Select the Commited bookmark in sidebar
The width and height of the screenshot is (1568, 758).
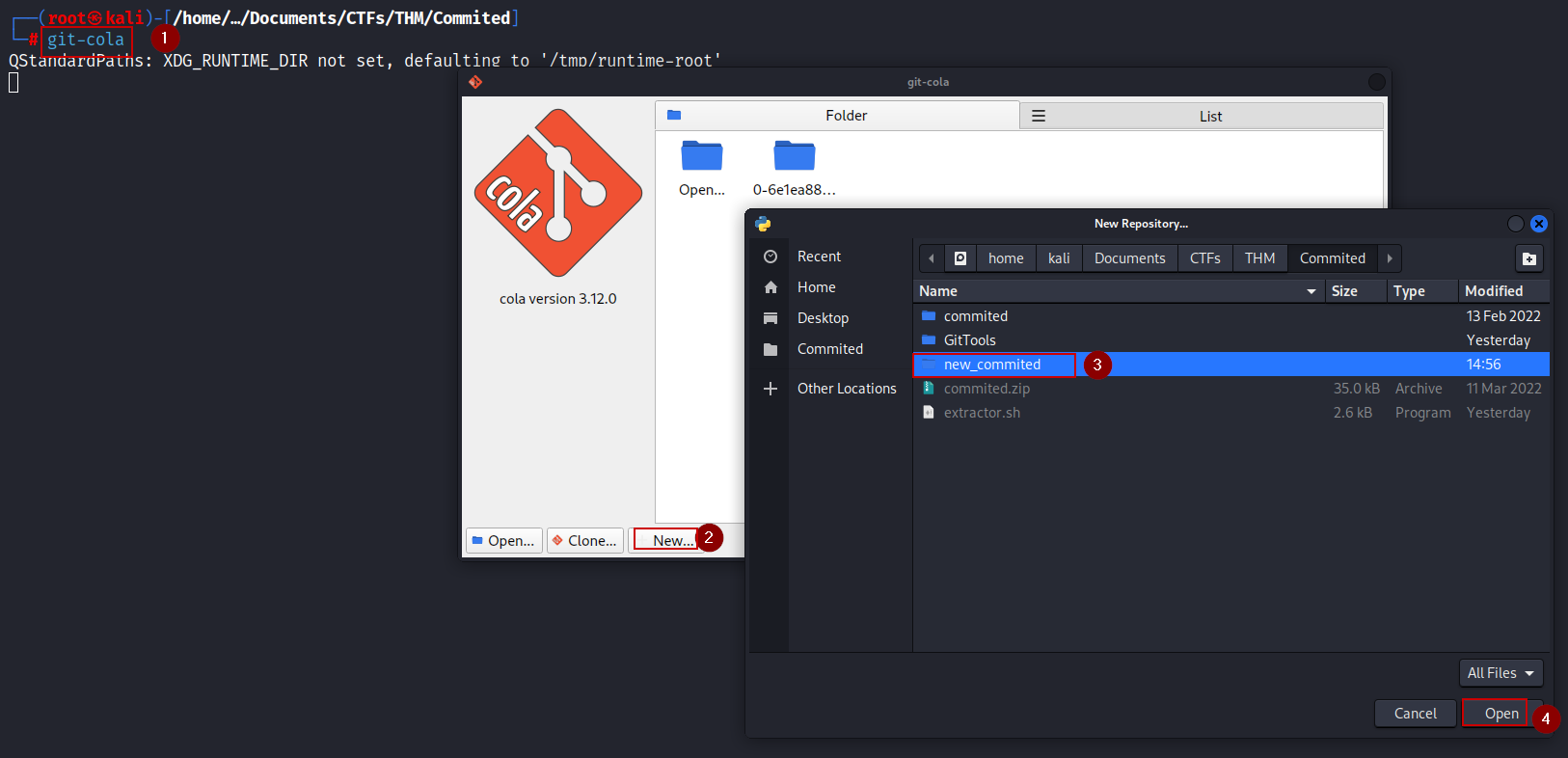tap(829, 349)
